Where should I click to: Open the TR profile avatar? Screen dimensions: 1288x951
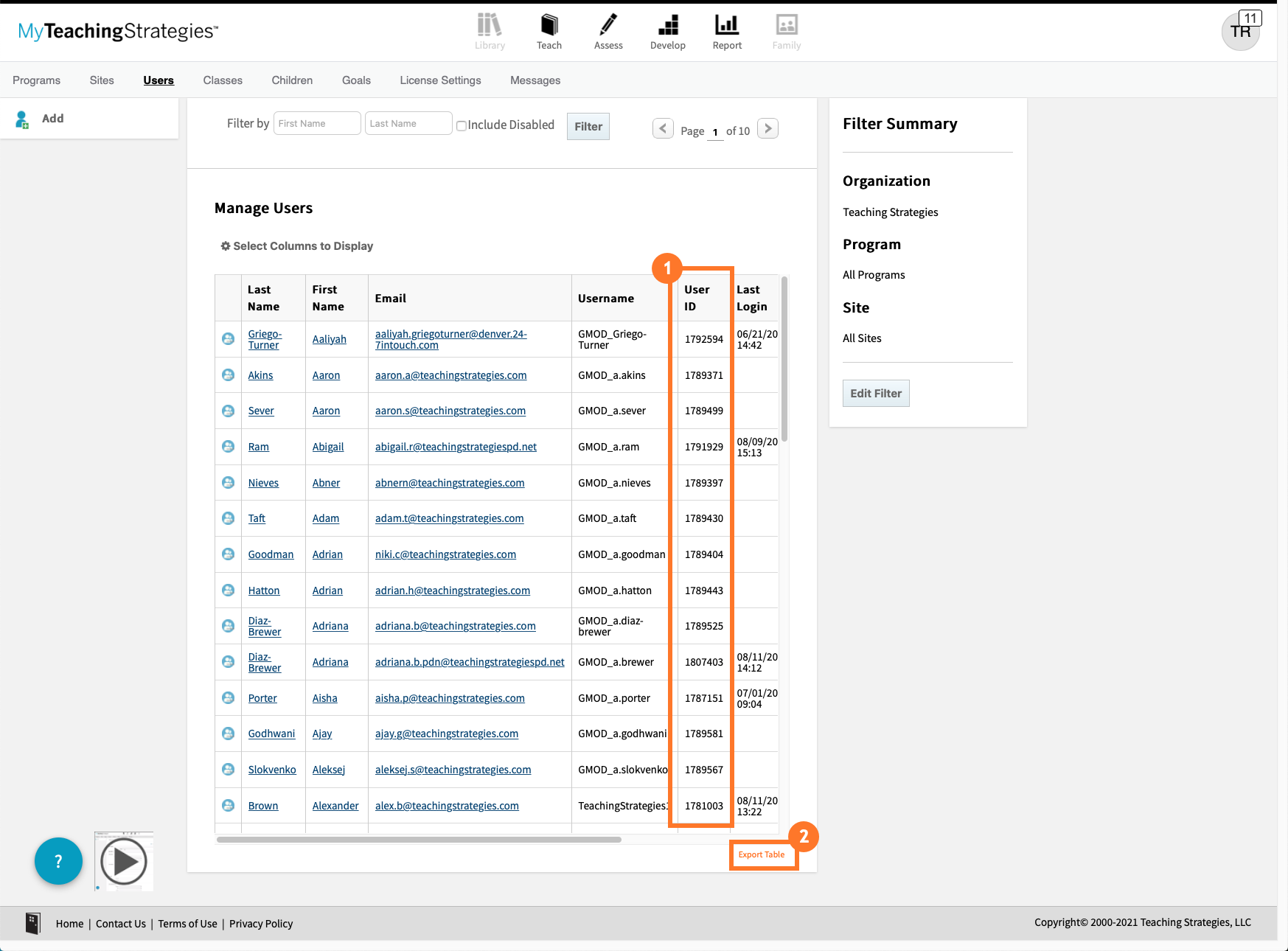(1241, 32)
